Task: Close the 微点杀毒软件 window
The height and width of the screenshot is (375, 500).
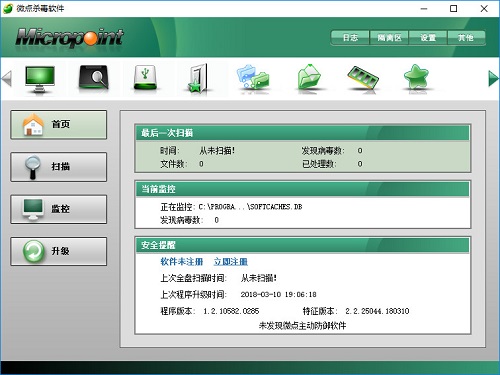Action: 484,9
